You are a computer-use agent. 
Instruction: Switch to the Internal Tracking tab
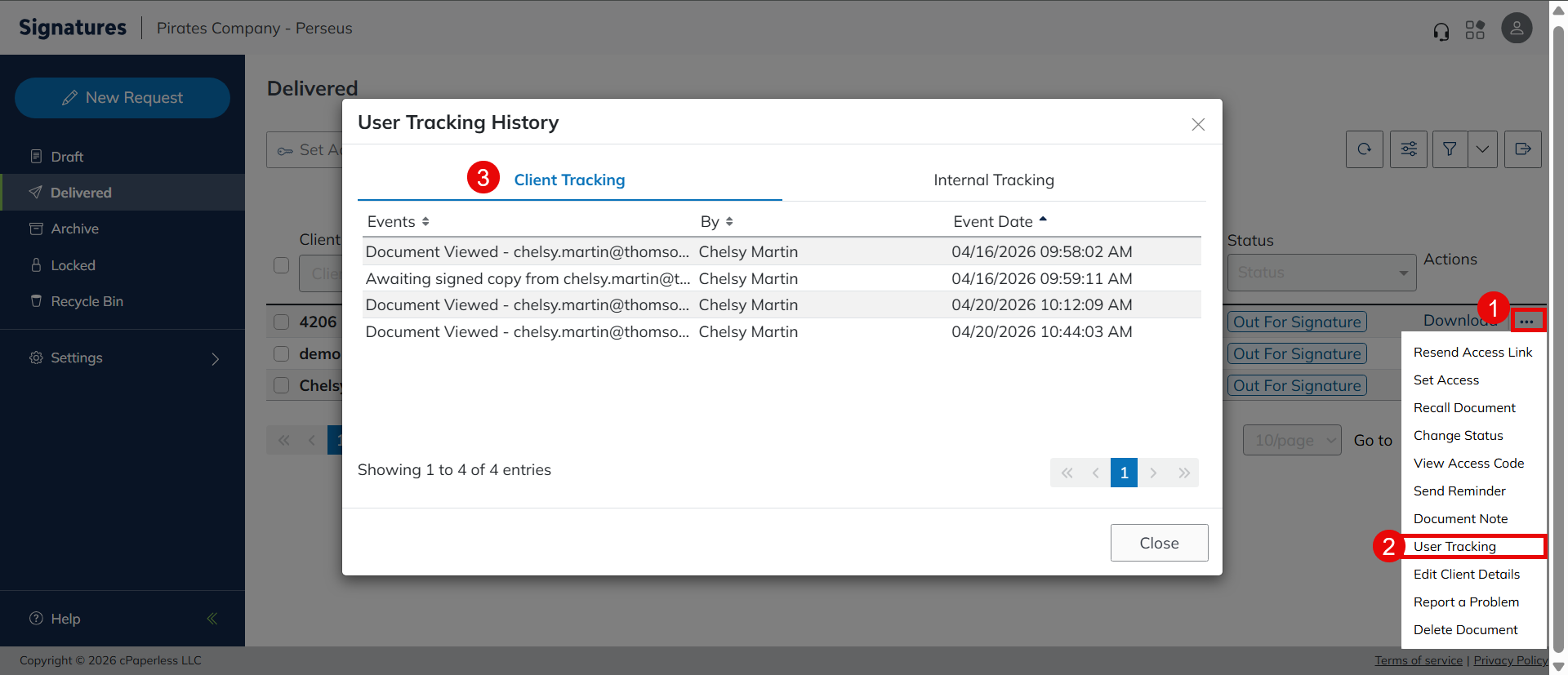(x=993, y=180)
